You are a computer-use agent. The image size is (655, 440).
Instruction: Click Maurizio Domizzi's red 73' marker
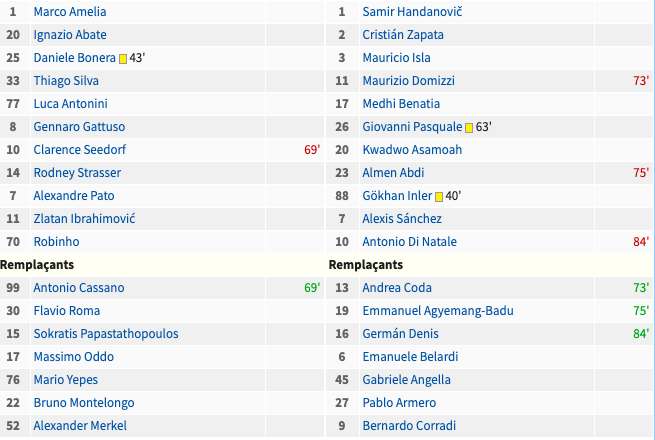click(641, 81)
